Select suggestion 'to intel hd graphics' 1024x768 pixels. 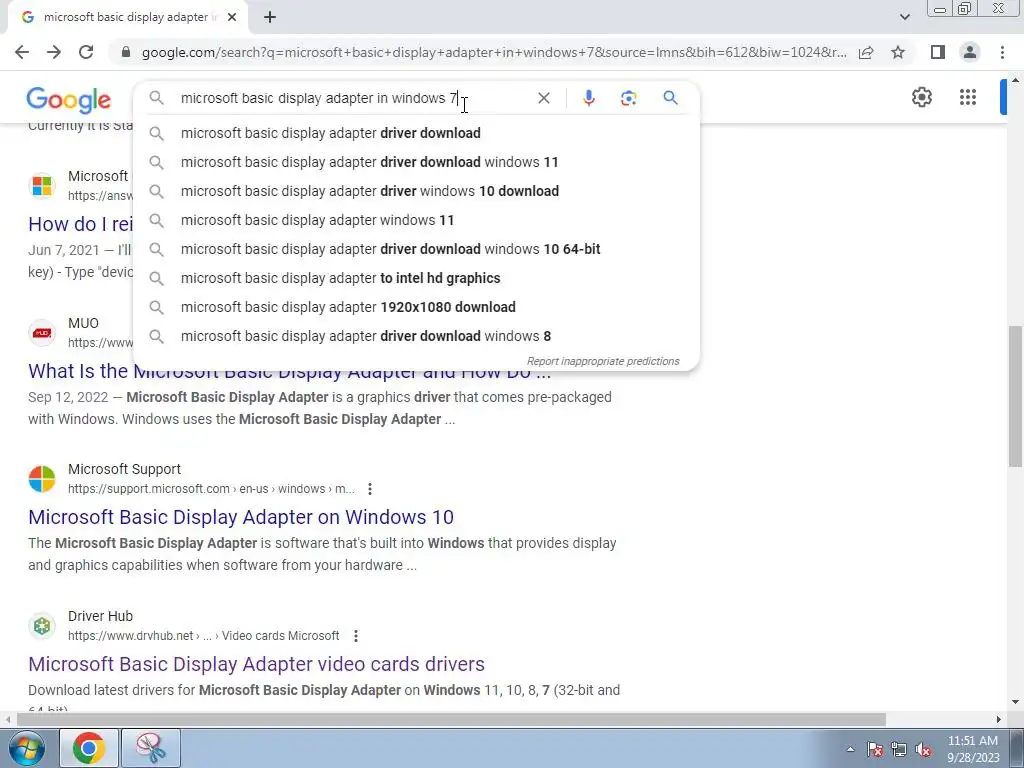click(x=416, y=278)
